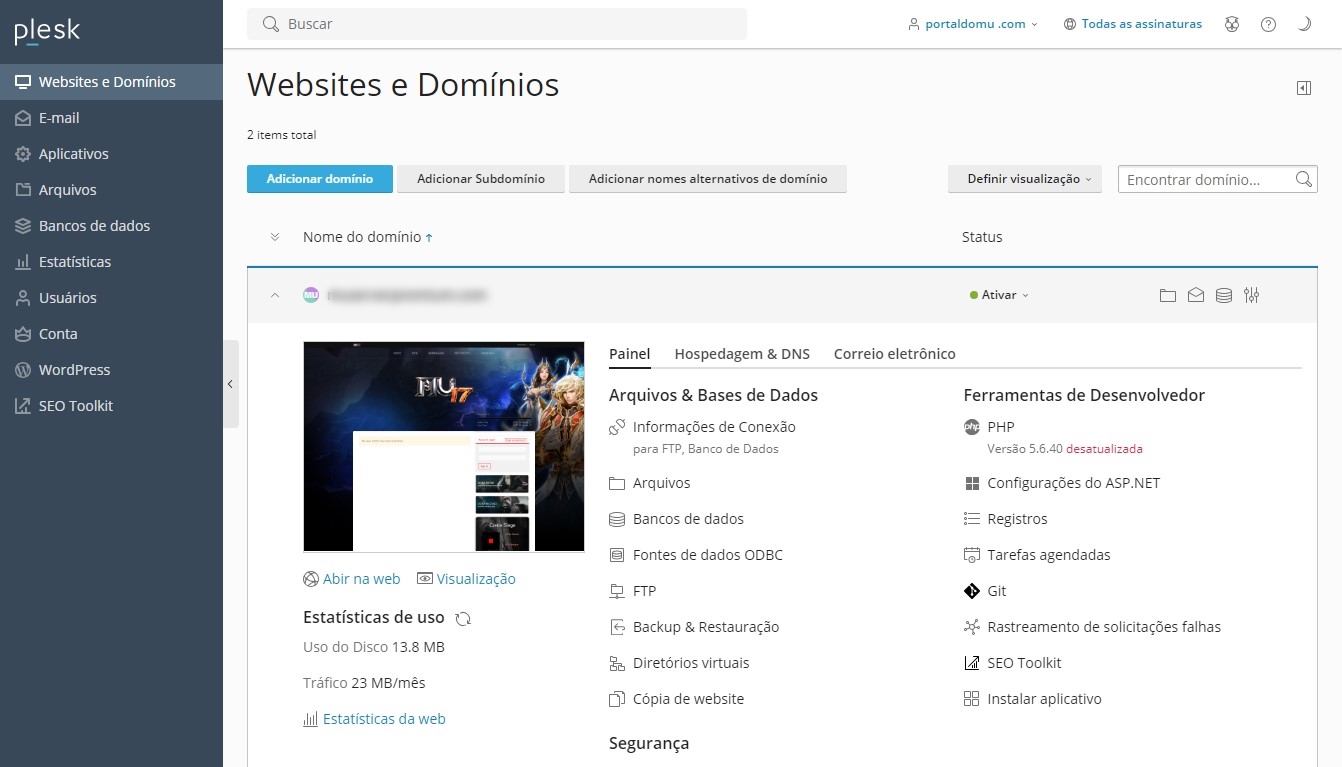
Task: Click Visualização link
Action: pos(467,579)
